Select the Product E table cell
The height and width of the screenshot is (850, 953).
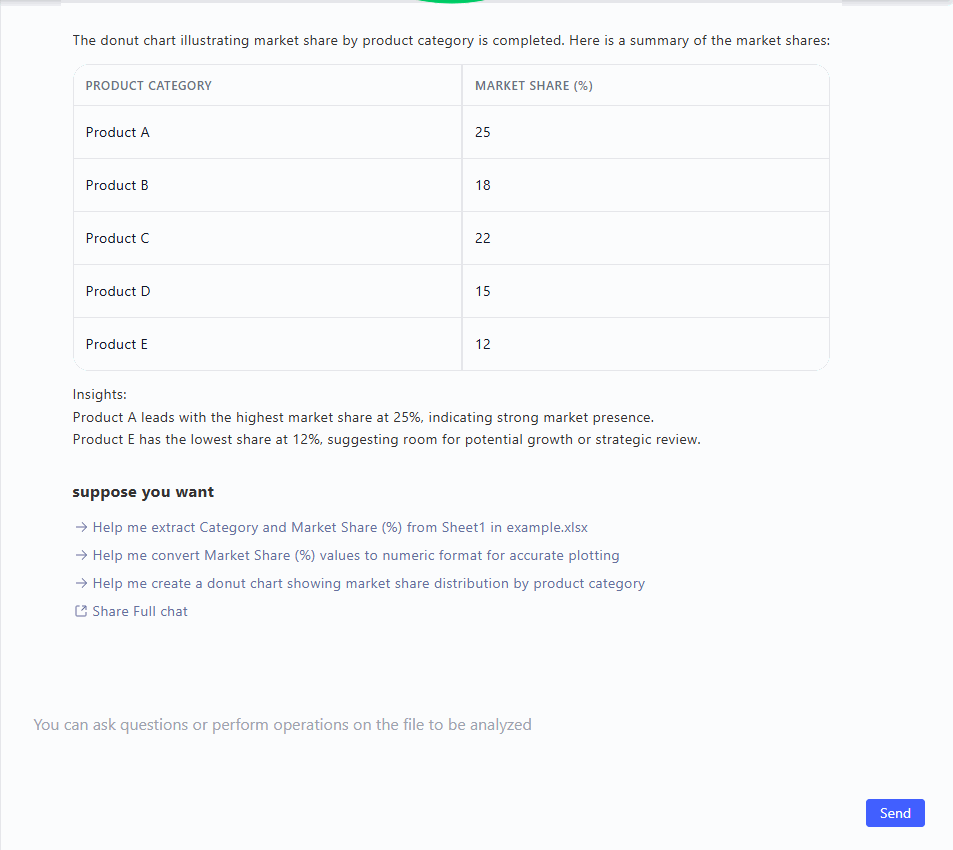[x=117, y=344]
